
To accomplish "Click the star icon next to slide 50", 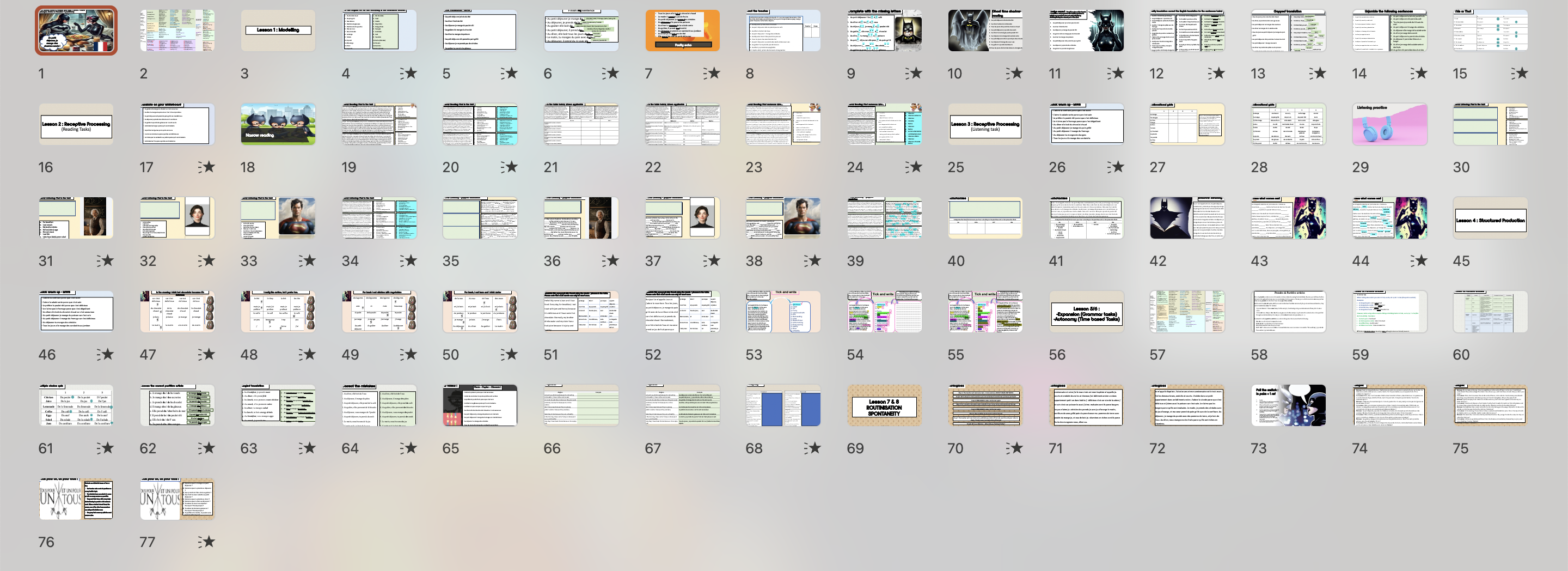I will point(510,355).
